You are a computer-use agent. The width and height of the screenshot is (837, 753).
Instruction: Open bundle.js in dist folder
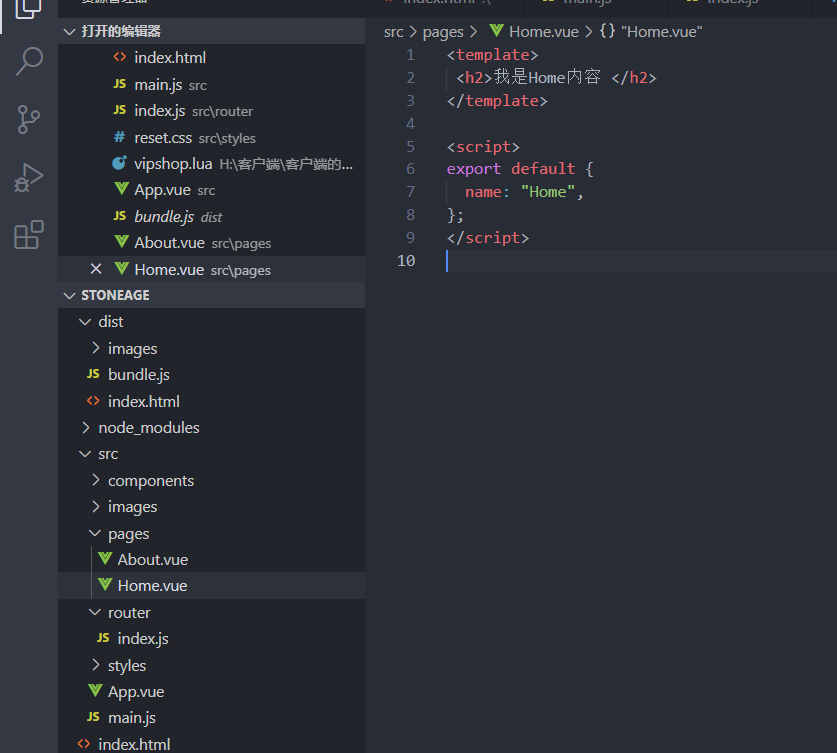coord(211,375)
